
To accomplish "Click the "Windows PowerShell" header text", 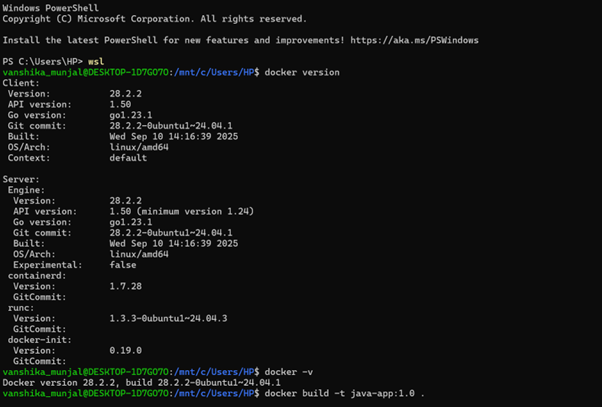I will point(50,8).
